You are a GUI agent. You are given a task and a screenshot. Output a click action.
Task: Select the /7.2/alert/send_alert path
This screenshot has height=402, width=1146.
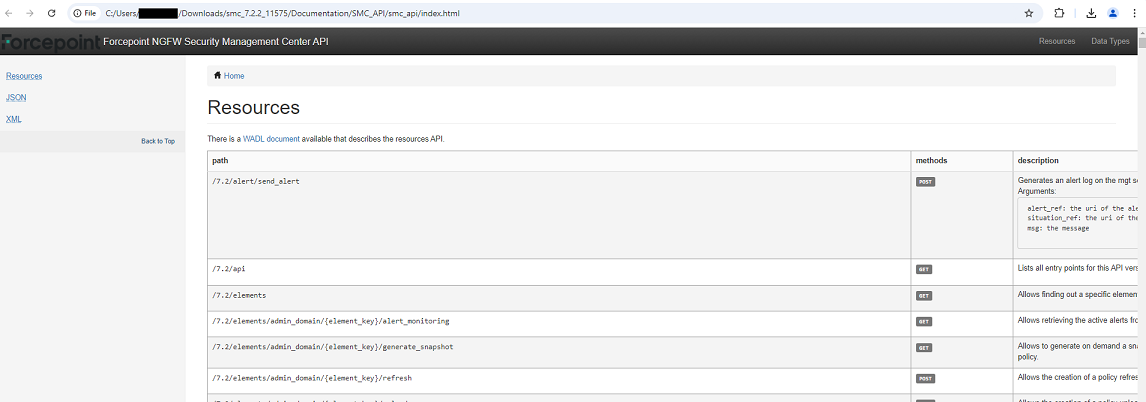255,181
